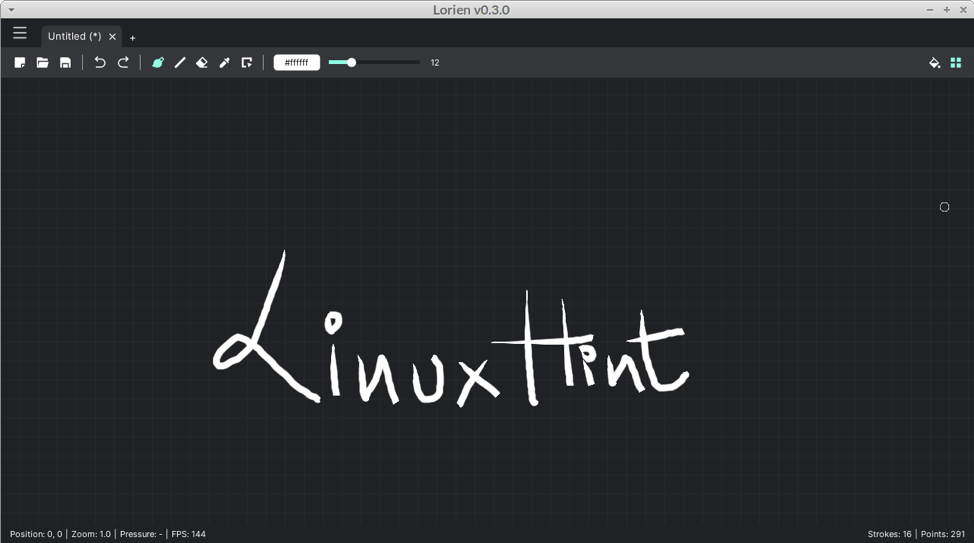Close the Untitled (*) tab
The width and height of the screenshot is (974, 543).
tap(112, 37)
